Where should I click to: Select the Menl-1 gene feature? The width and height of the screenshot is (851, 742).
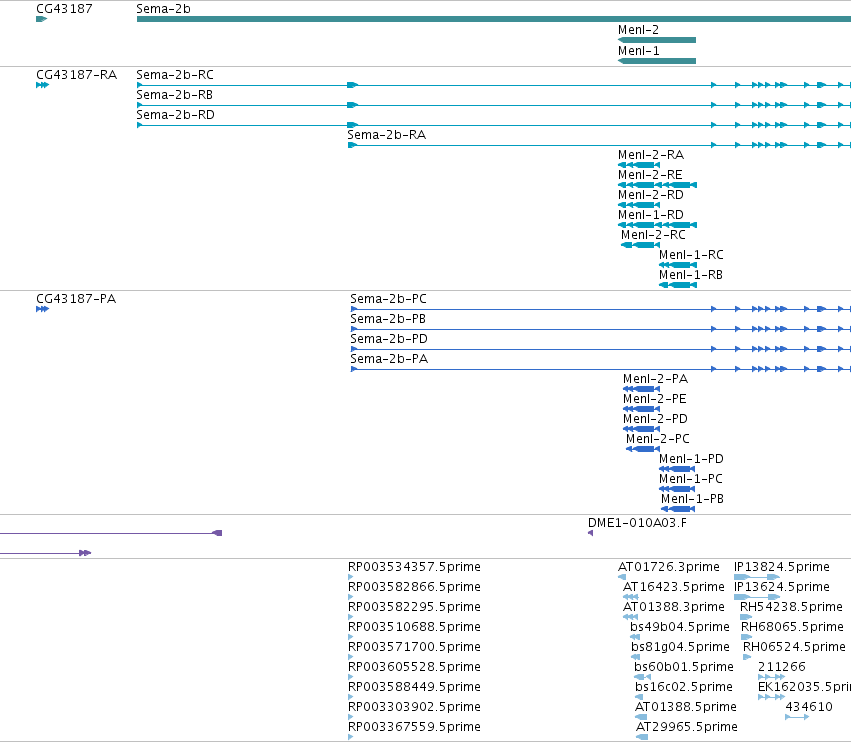point(657,61)
